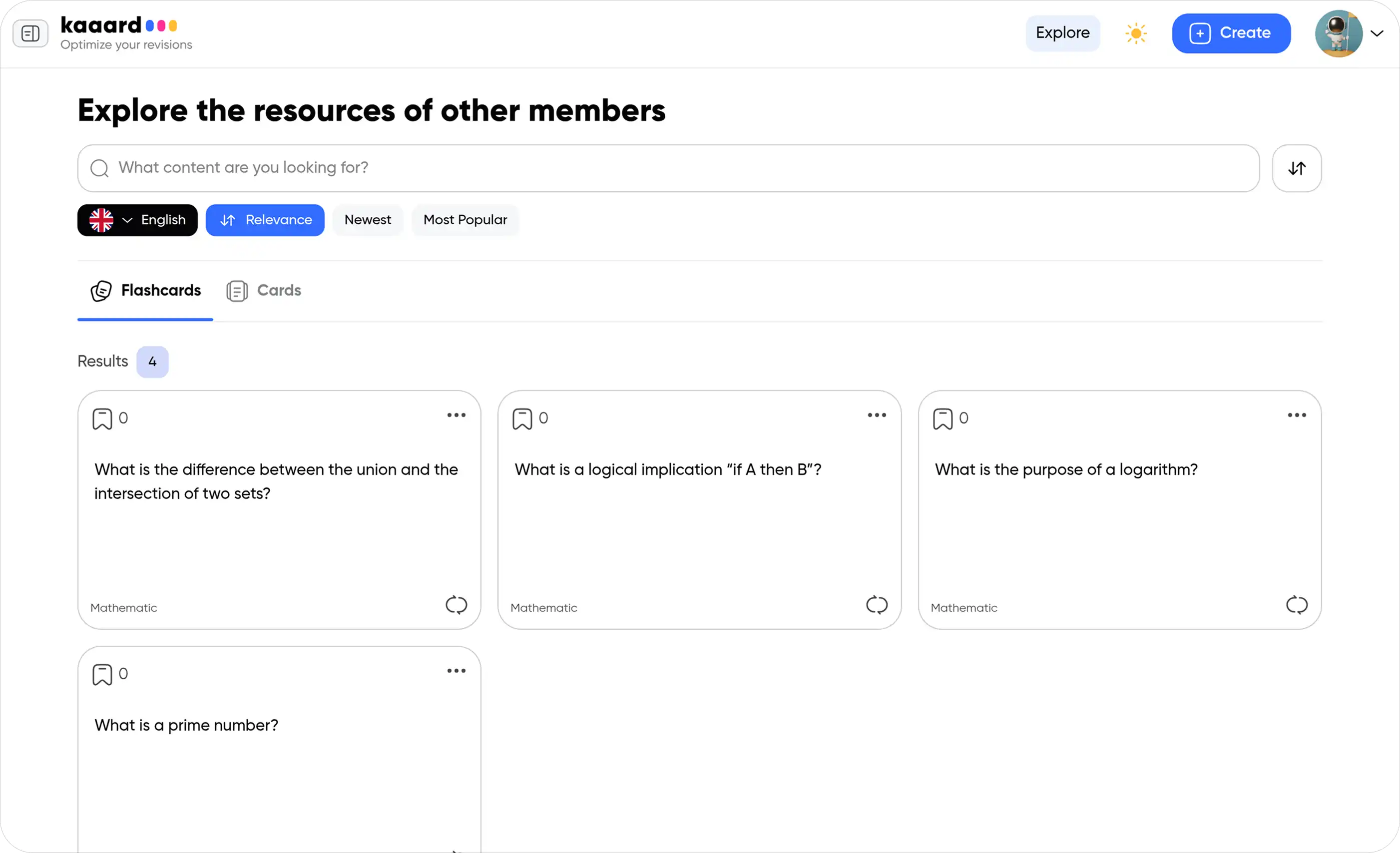This screenshot has width=1400, height=853.
Task: Bookmark the prime number flashcard
Action: (x=102, y=675)
